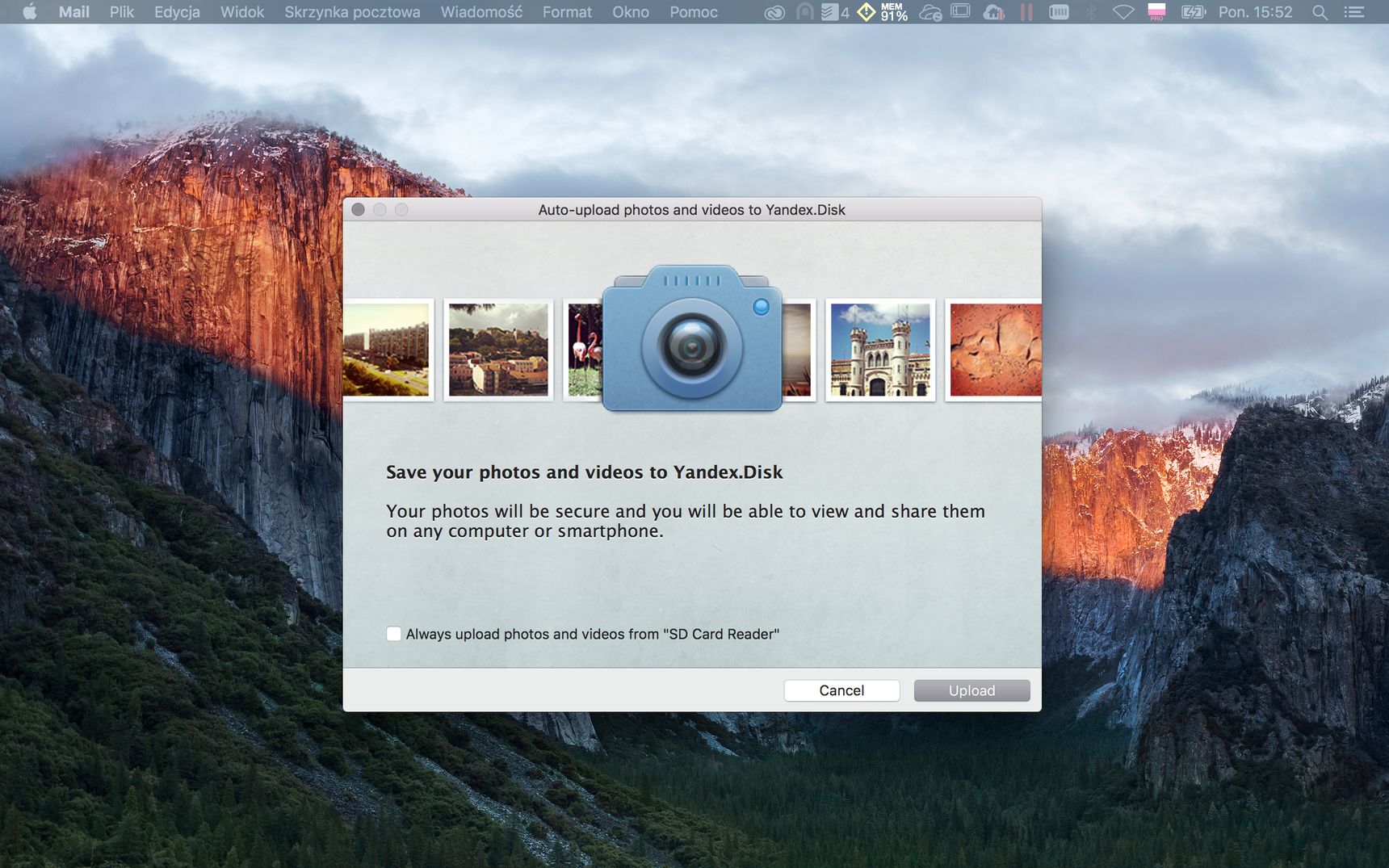This screenshot has width=1389, height=868.
Task: Open the MEM 91% memory monitor
Action: (x=894, y=12)
